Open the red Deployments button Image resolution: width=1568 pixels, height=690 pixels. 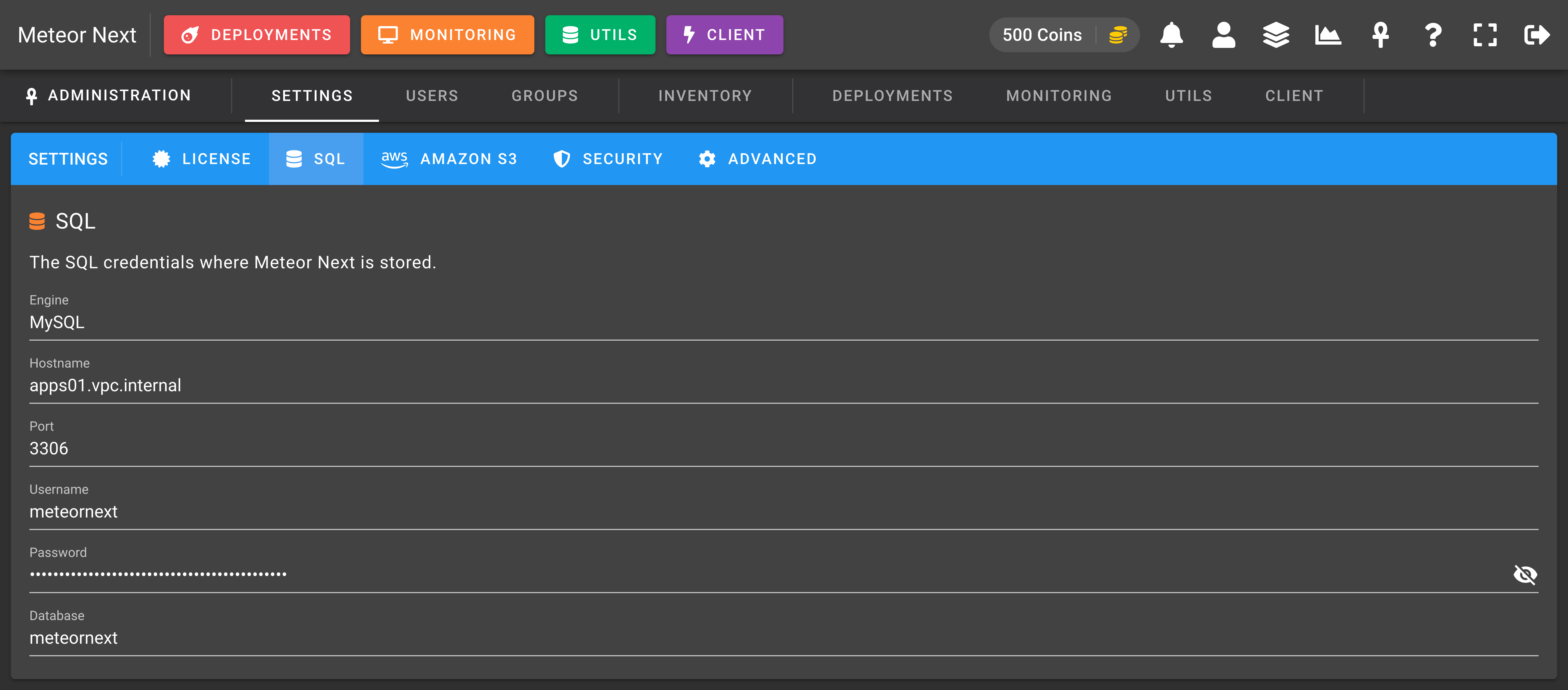point(257,35)
